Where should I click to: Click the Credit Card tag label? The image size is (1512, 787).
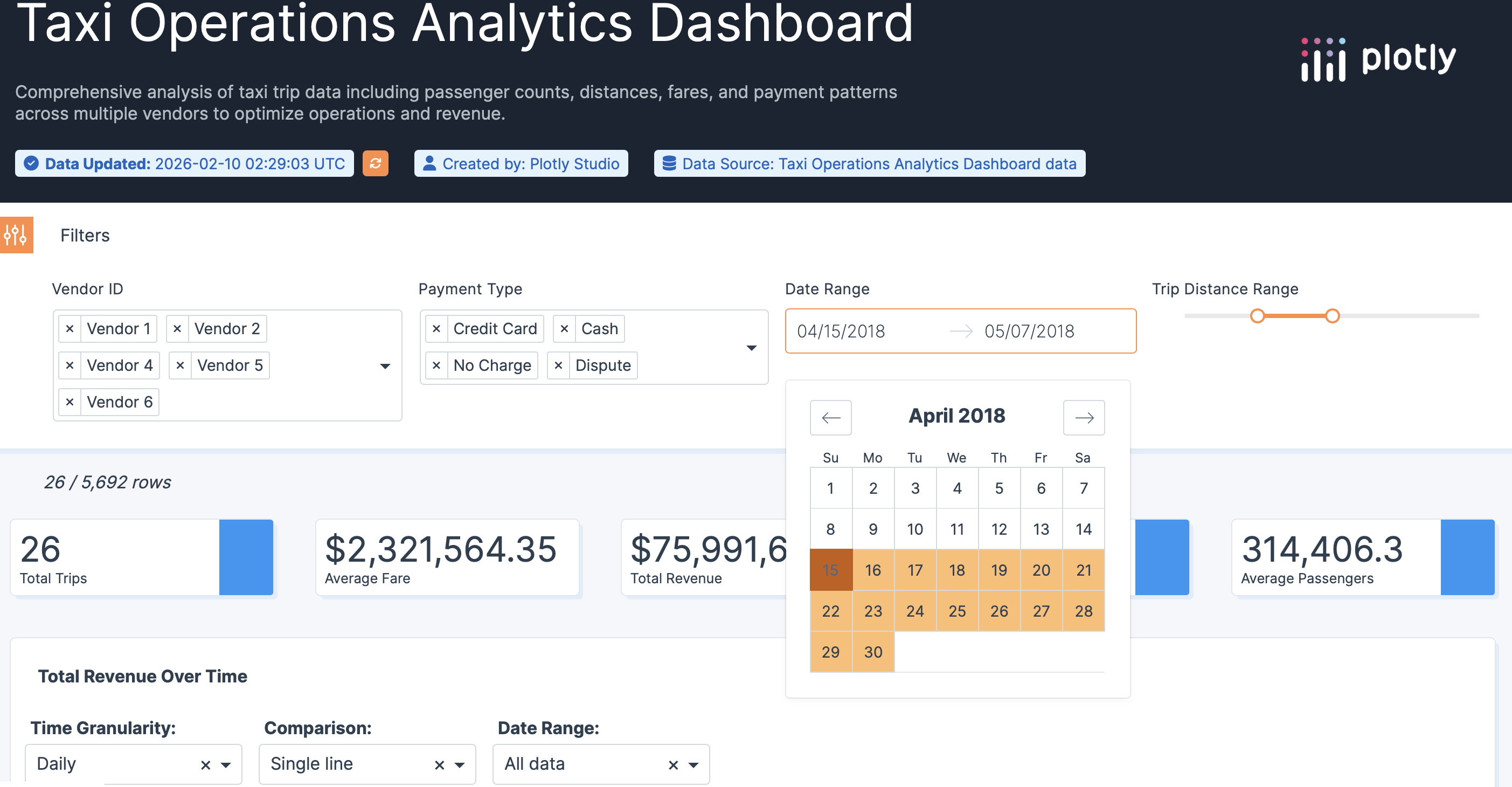click(x=495, y=328)
